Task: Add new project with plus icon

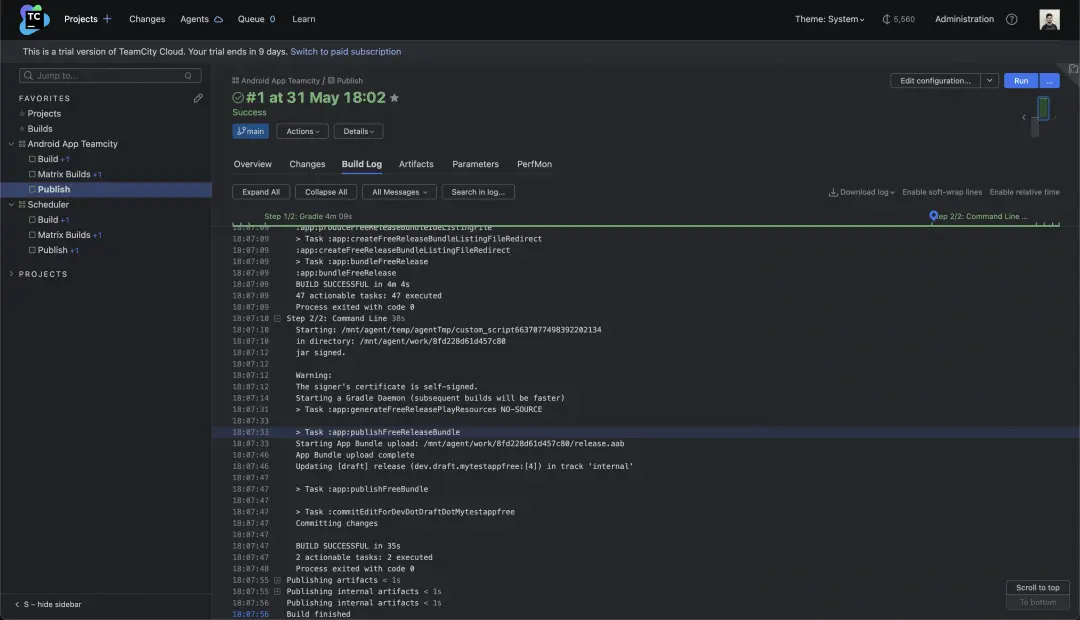Action: pyautogui.click(x=107, y=19)
